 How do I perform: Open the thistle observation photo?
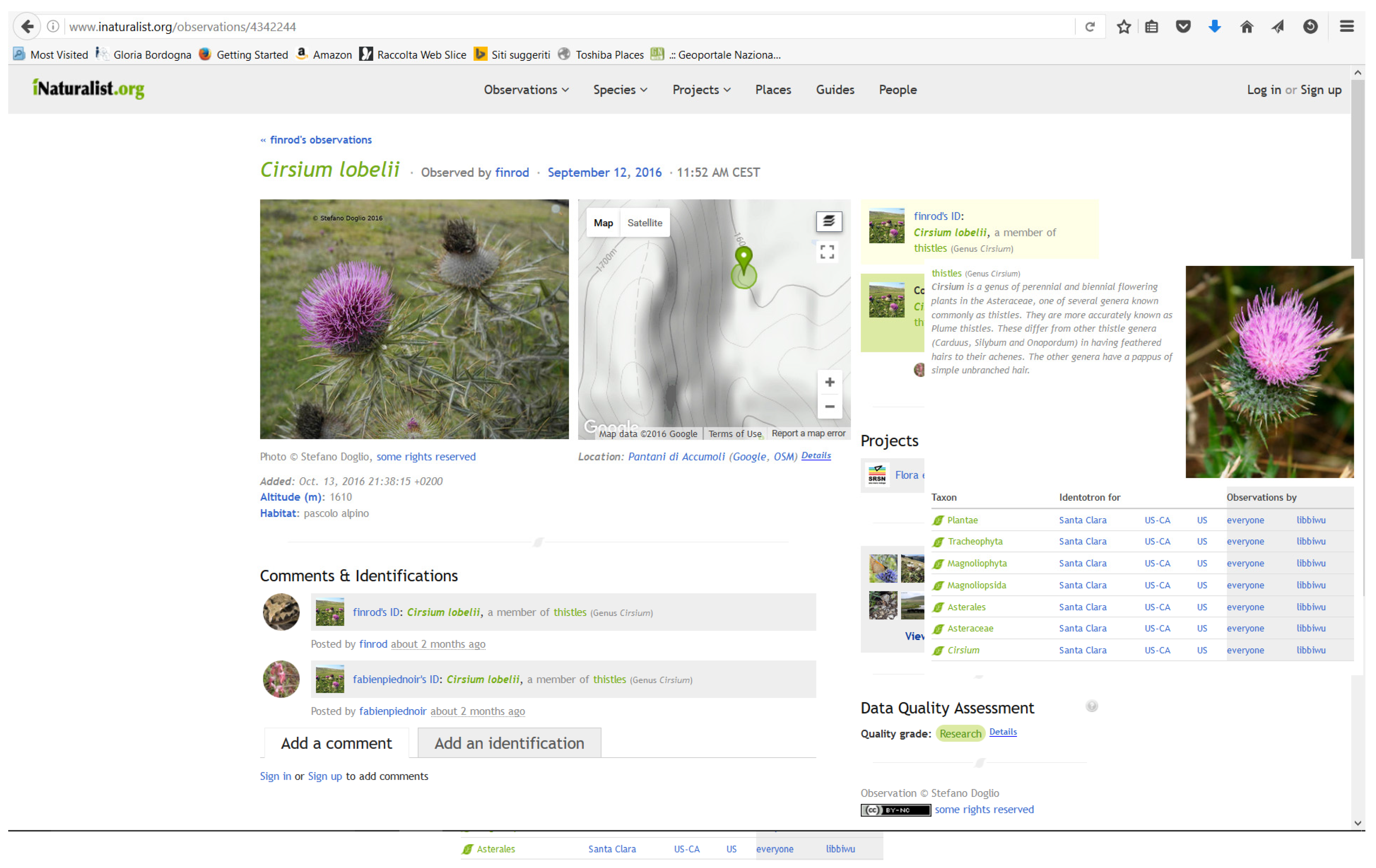(x=414, y=319)
